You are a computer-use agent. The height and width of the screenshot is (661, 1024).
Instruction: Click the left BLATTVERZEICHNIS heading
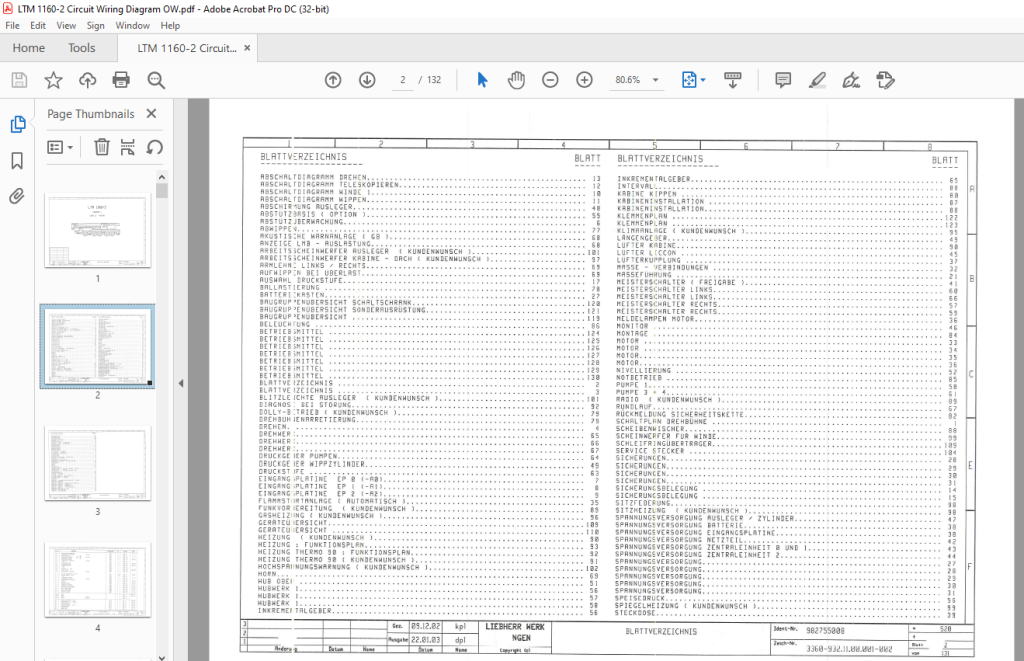[304, 157]
